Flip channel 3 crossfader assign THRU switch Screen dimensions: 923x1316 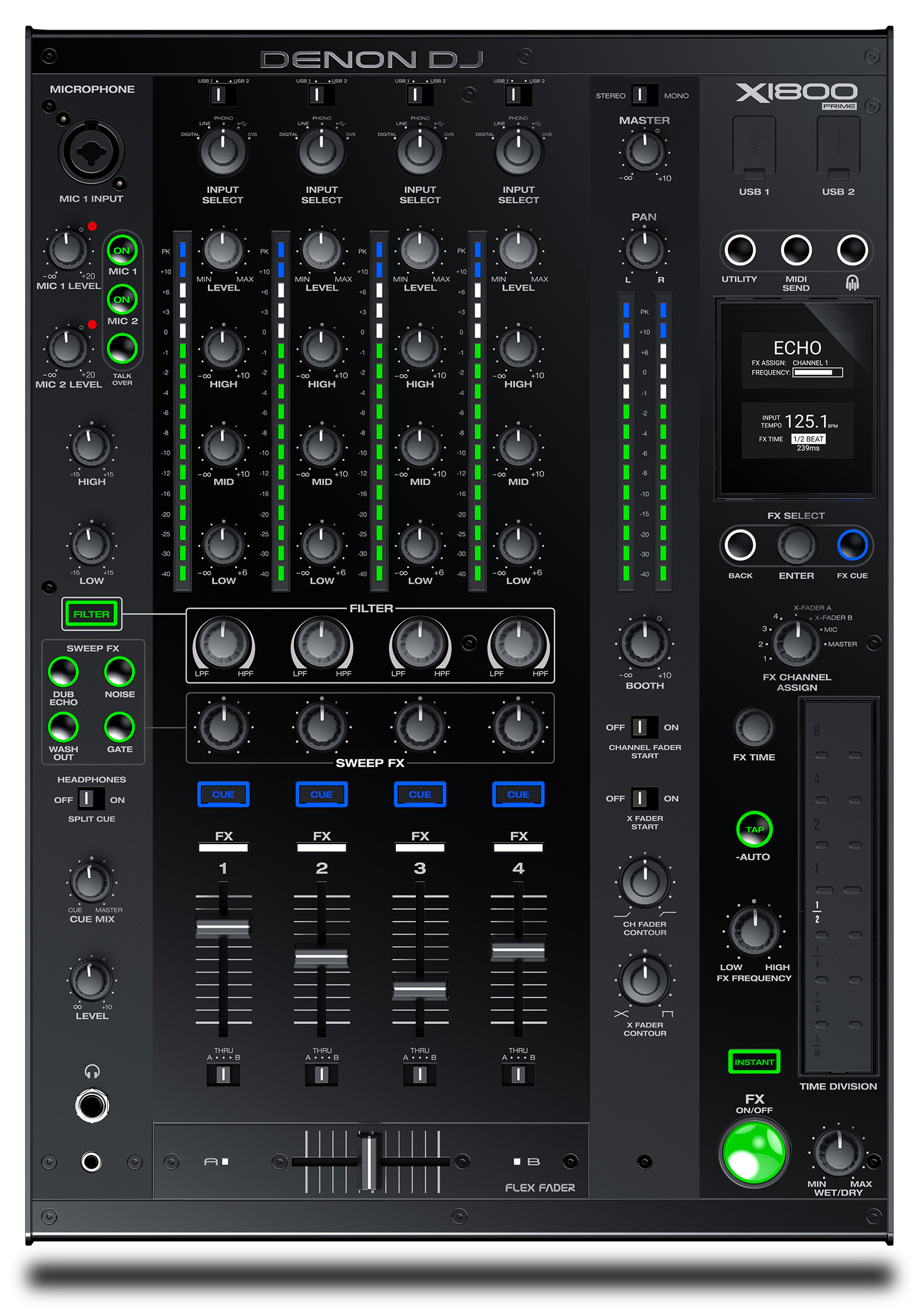(x=420, y=1075)
